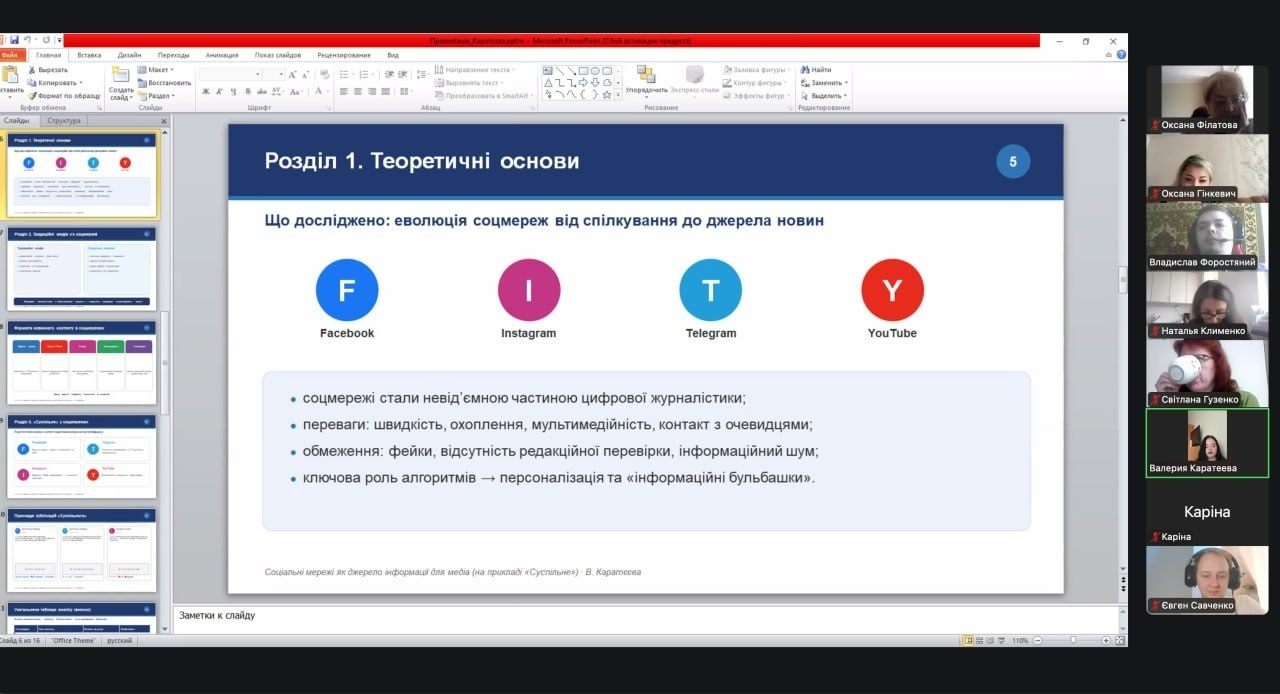Viewport: 1280px width, 694px height.
Task: Click the Undo arrow in quick access toolbar
Action: tap(27, 40)
